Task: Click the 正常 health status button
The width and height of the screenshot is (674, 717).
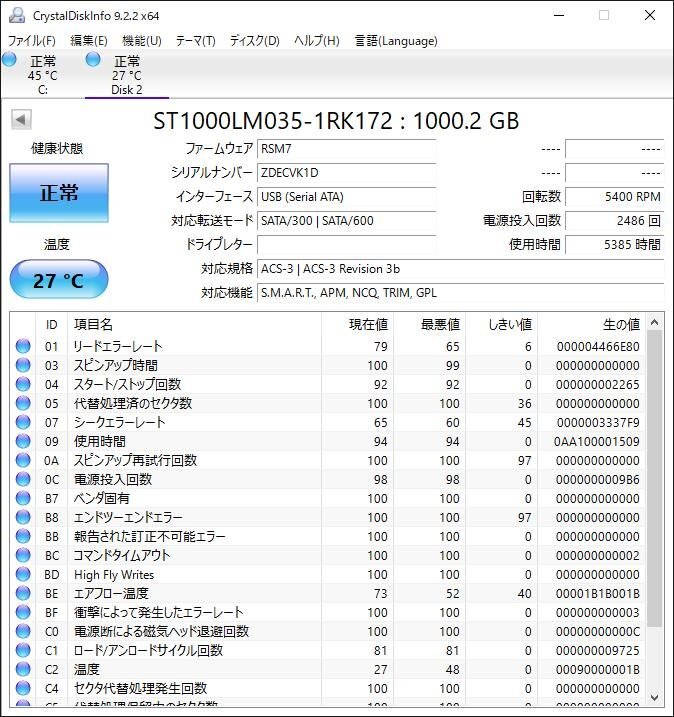Action: point(59,193)
